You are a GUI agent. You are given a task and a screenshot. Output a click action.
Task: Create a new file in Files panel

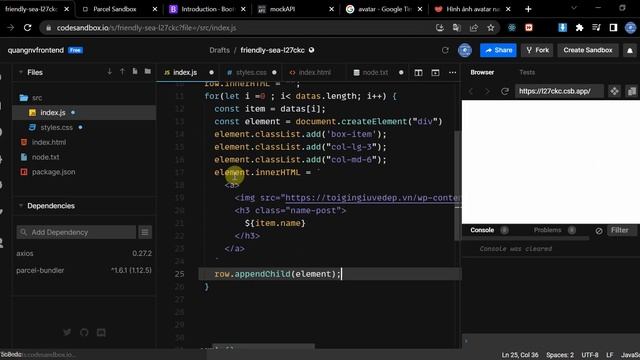click(135, 72)
